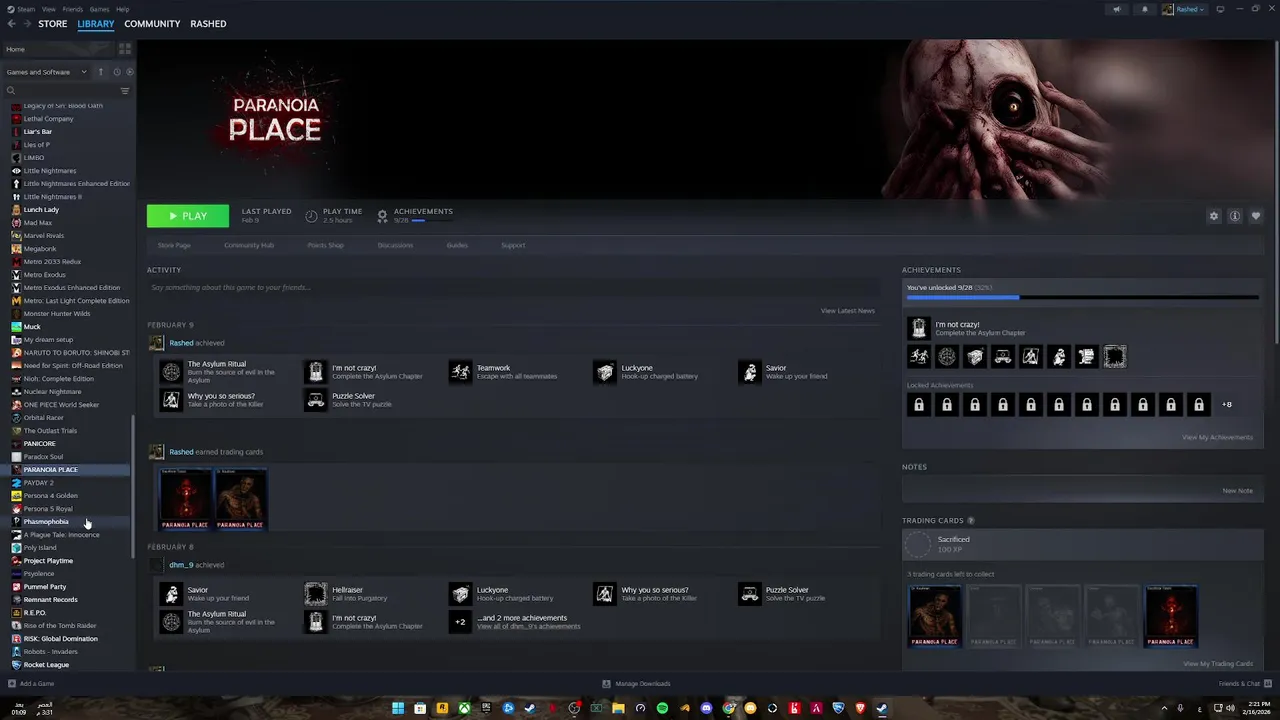Click the Add a Game plus icon
The height and width of the screenshot is (720, 1280).
tap(12, 684)
